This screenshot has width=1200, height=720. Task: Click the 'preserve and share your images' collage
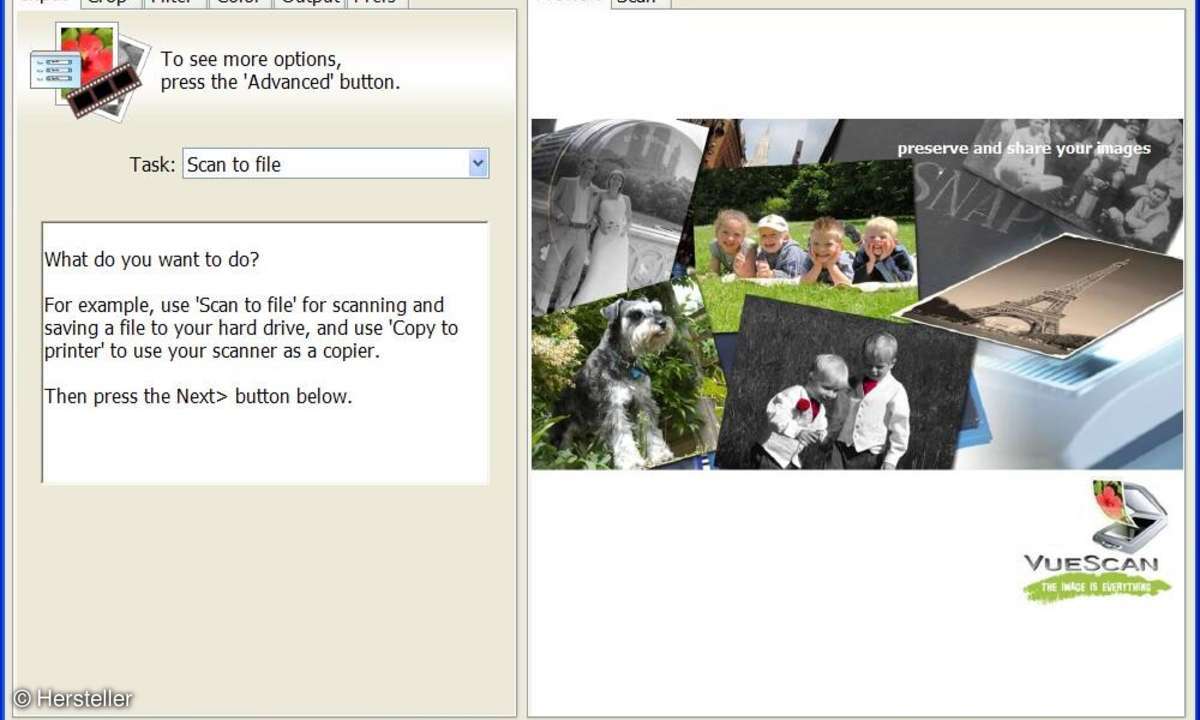coord(857,294)
